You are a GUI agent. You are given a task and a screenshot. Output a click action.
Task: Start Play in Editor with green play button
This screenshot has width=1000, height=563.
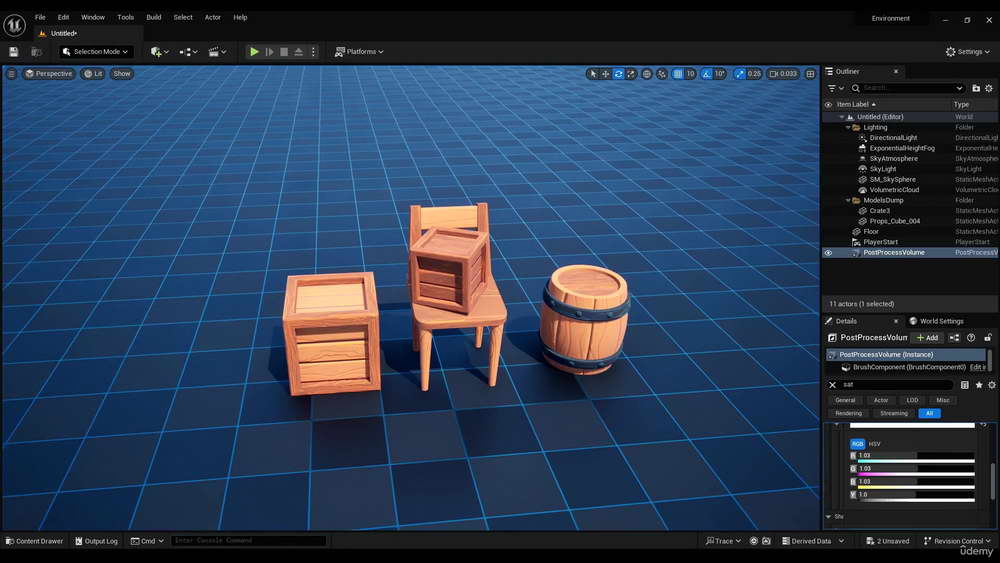[x=254, y=52]
